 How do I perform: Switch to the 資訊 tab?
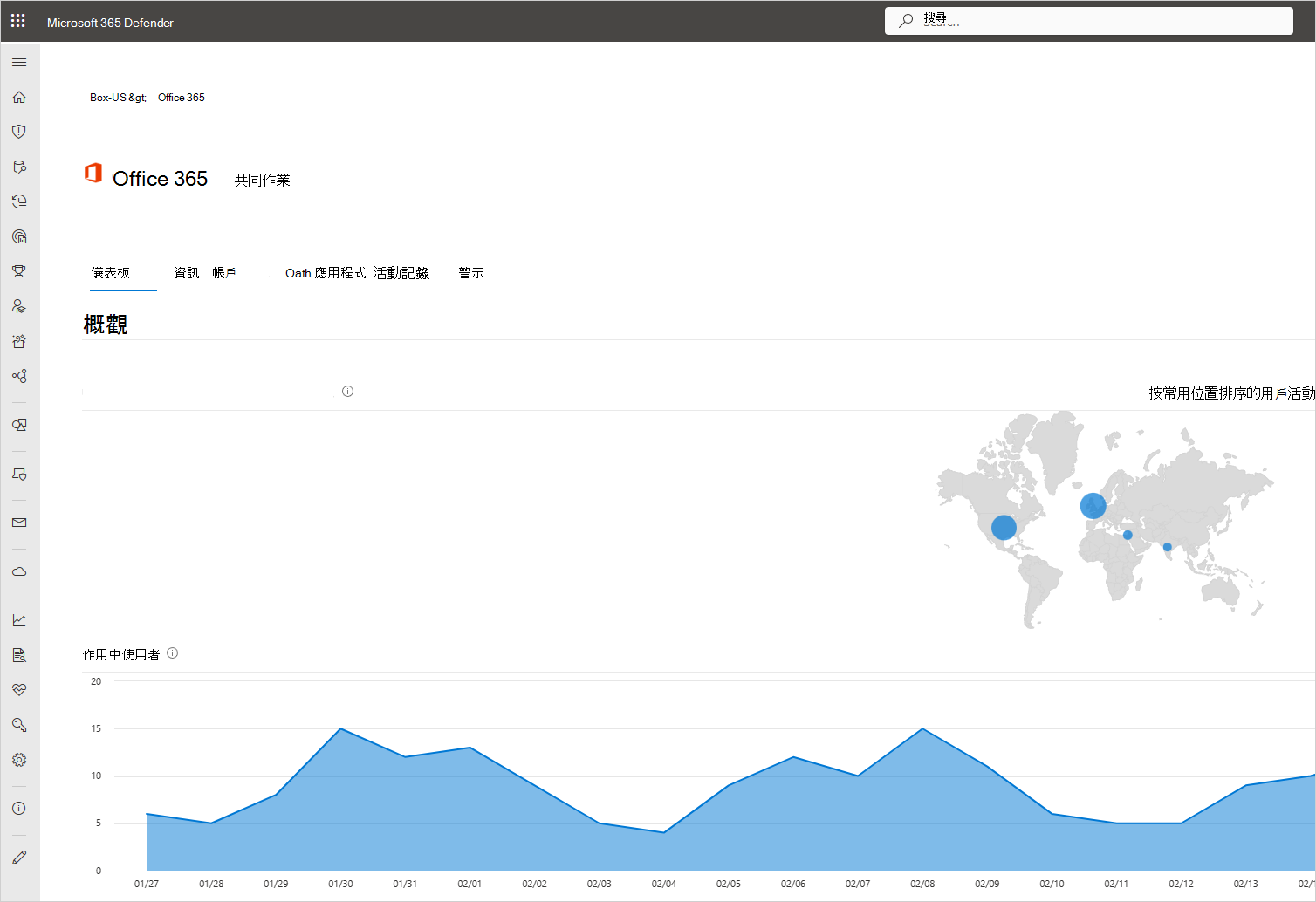pyautogui.click(x=187, y=273)
